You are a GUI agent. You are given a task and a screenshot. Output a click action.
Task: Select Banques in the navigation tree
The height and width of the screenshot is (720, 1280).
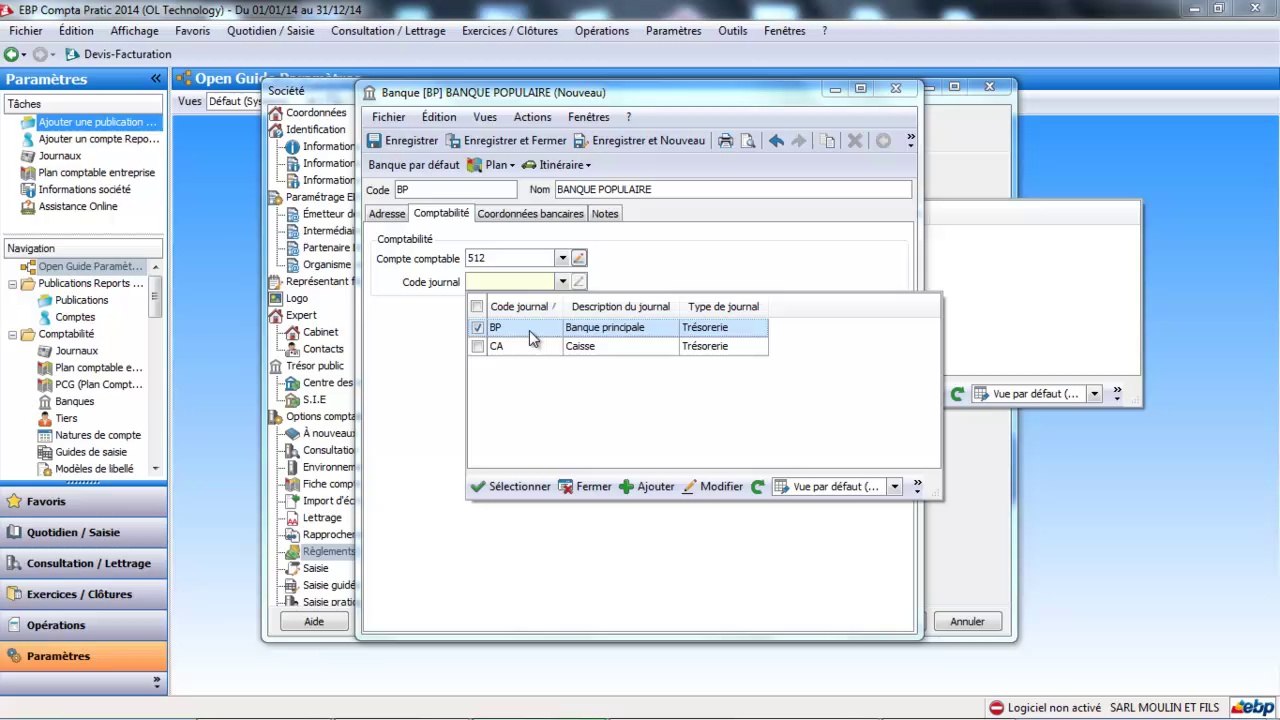(x=75, y=401)
